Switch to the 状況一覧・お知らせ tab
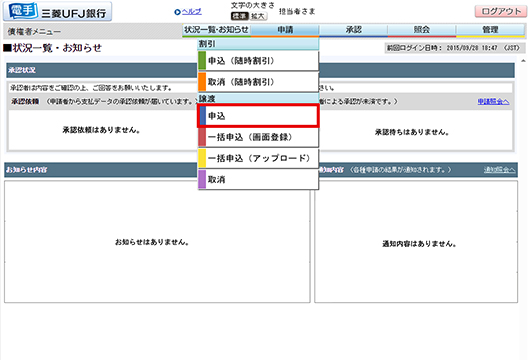The width and height of the screenshot is (530, 360). [216, 30]
